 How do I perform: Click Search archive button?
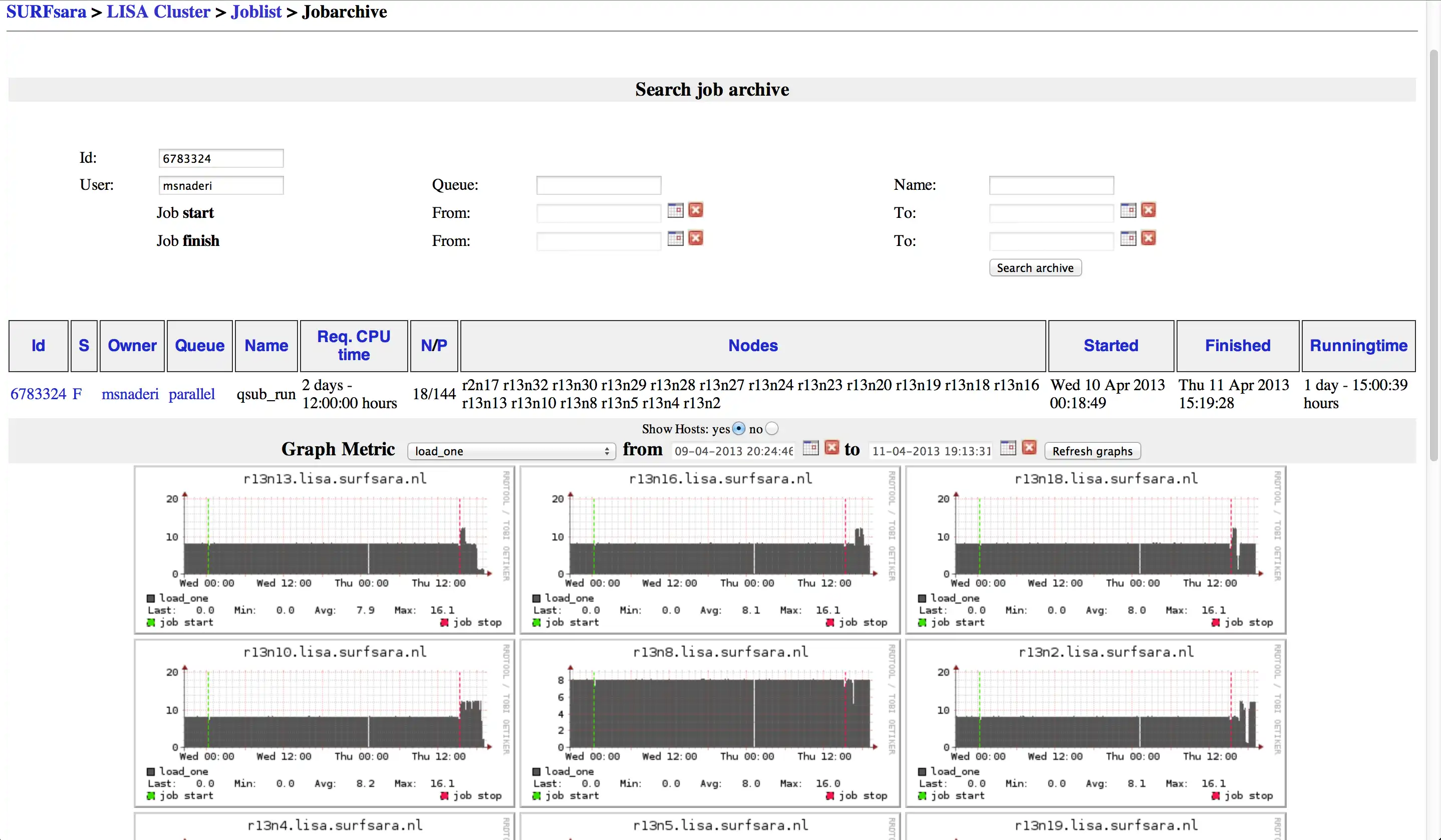pos(1035,268)
